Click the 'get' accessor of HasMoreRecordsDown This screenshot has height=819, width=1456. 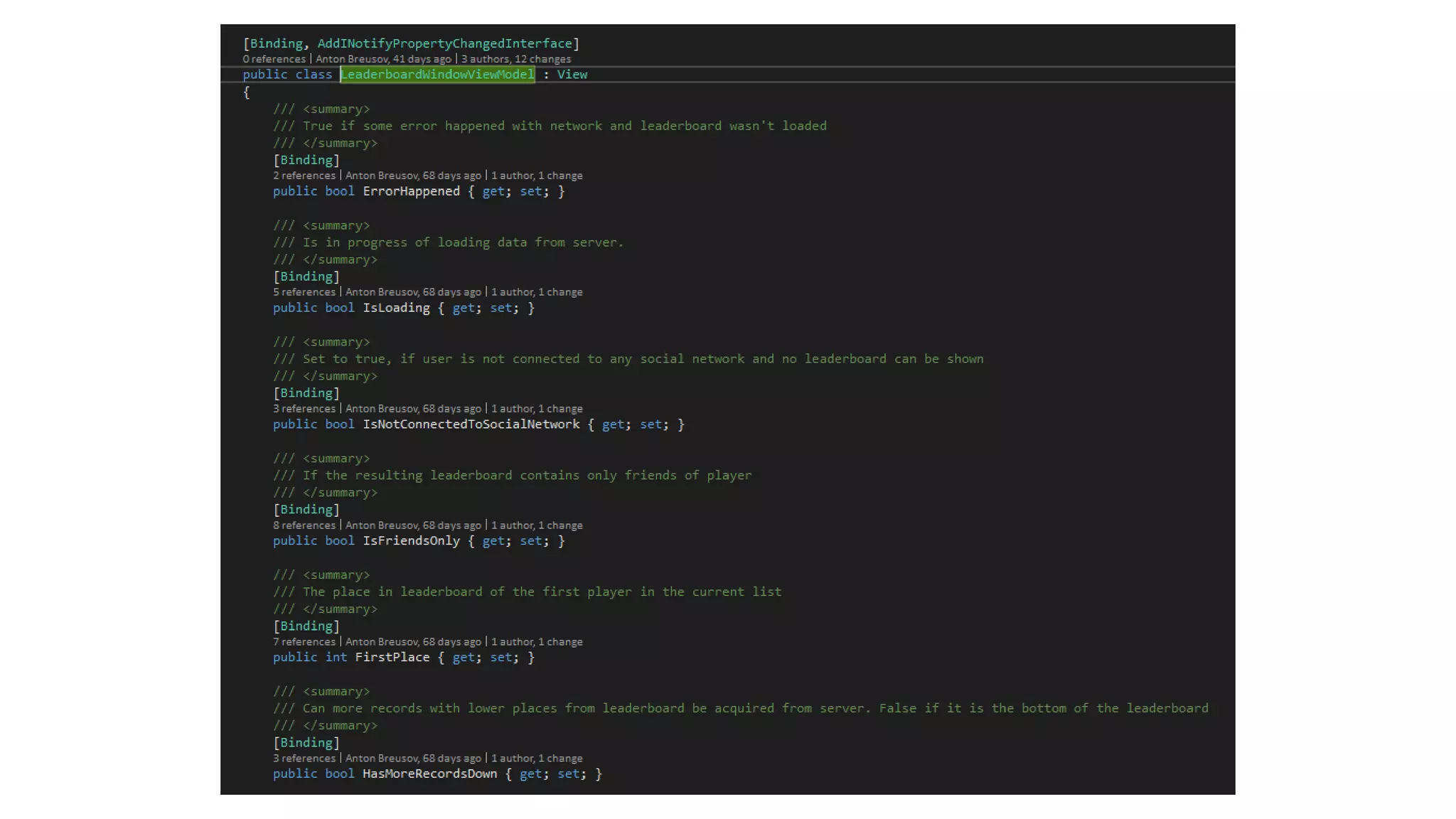531,774
